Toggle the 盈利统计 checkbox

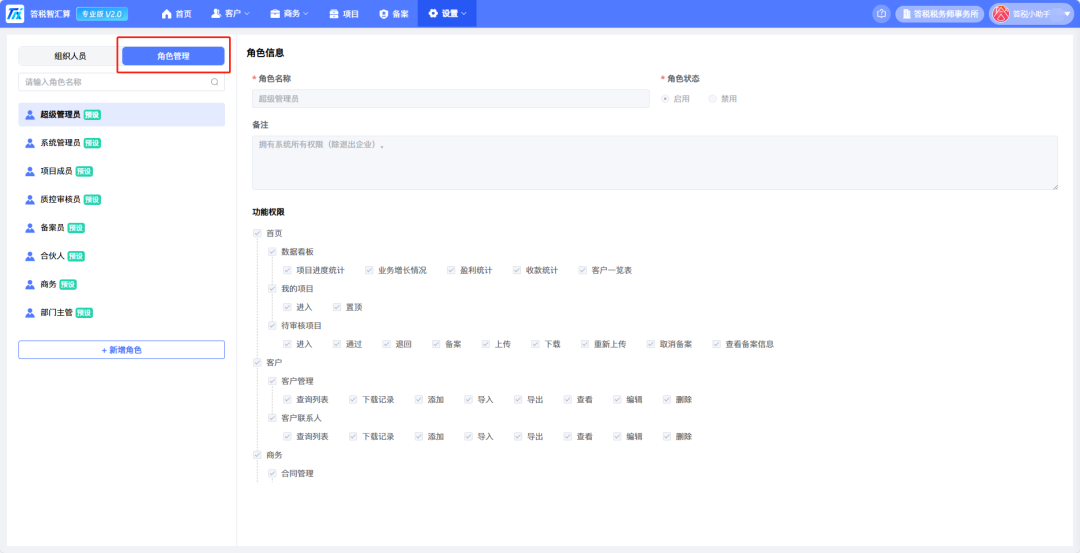pos(451,271)
